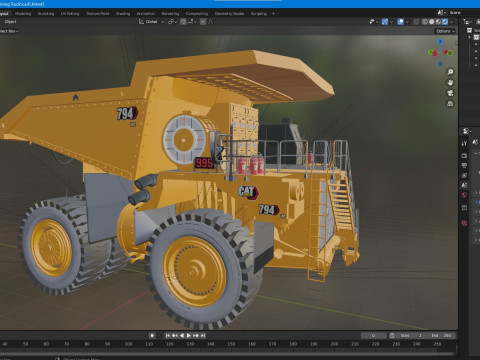Click the Start frame field
Viewport: 480px width, 360px height.
tap(412, 335)
